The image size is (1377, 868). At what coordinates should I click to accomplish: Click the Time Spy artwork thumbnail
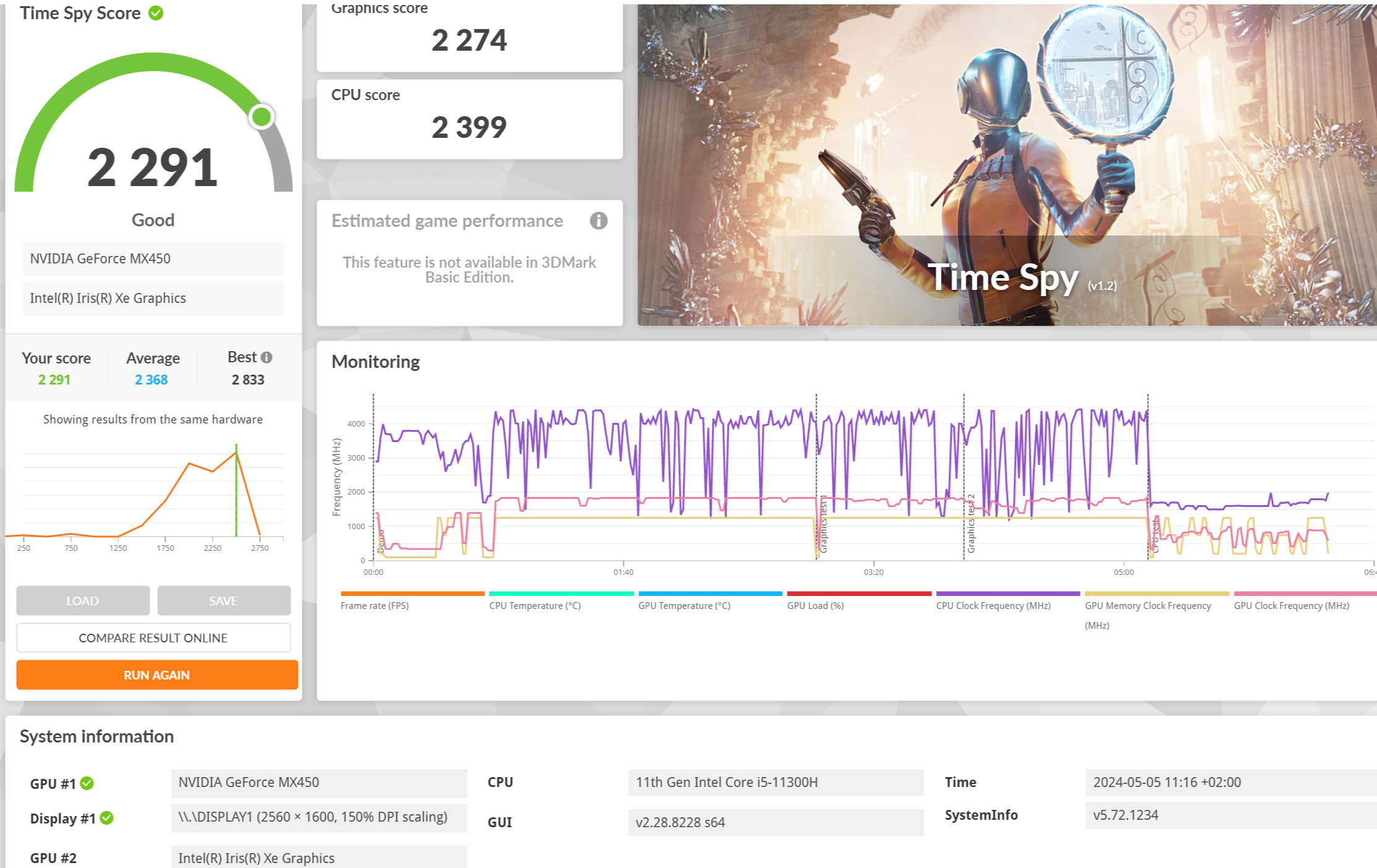click(1007, 165)
